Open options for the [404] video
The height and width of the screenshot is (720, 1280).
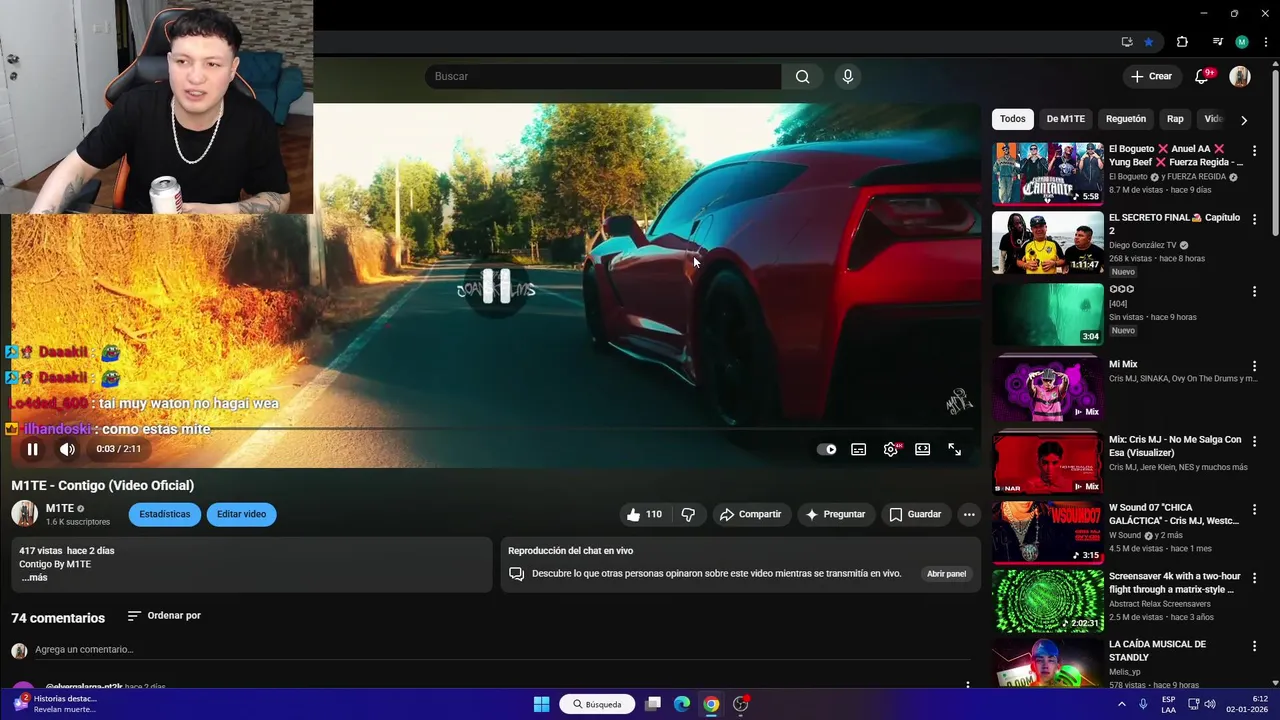pos(1254,292)
